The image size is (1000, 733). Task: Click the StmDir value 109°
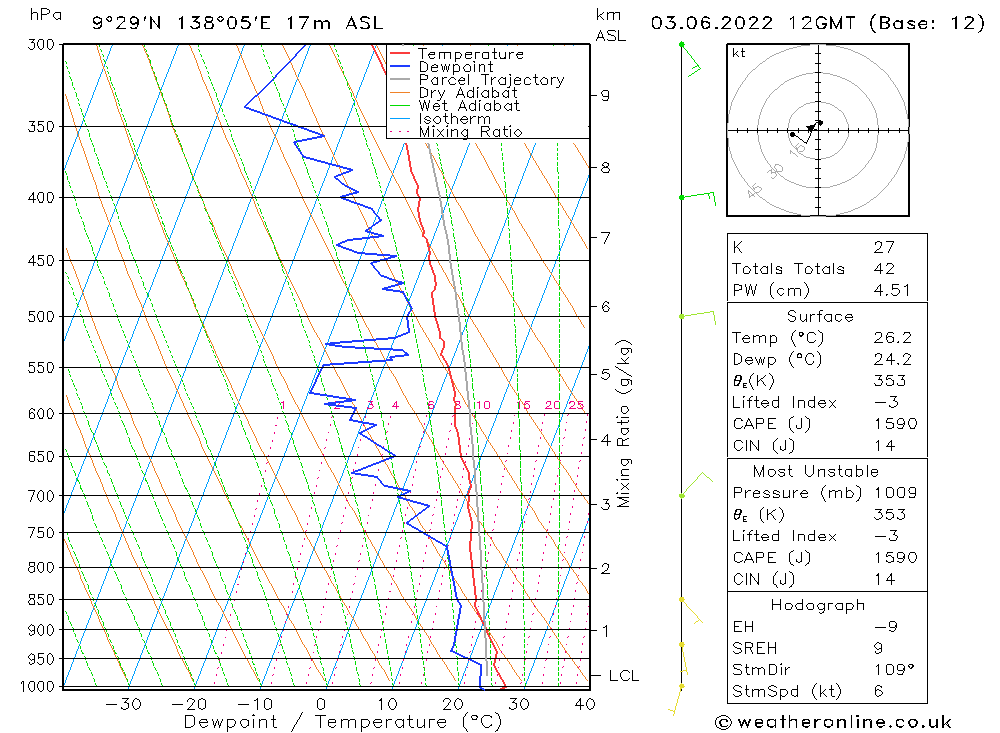point(893,670)
